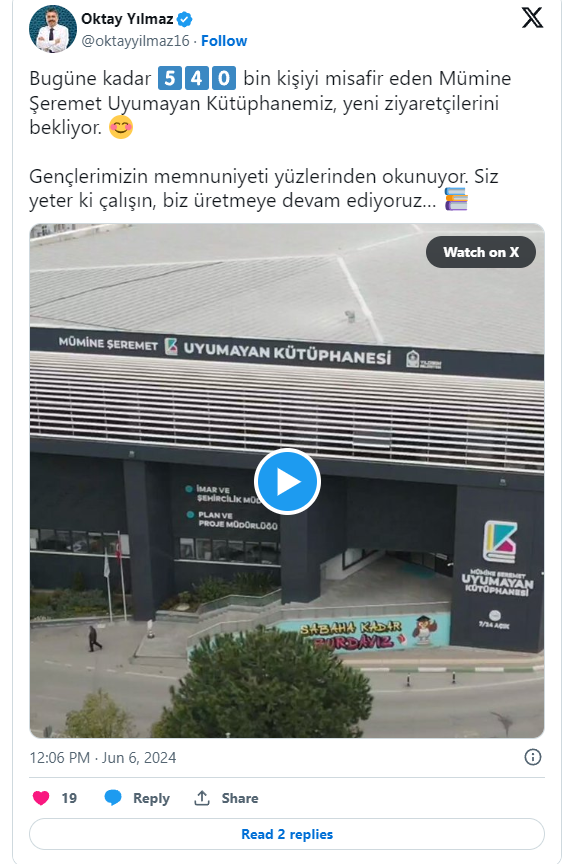Play the library video

click(287, 482)
